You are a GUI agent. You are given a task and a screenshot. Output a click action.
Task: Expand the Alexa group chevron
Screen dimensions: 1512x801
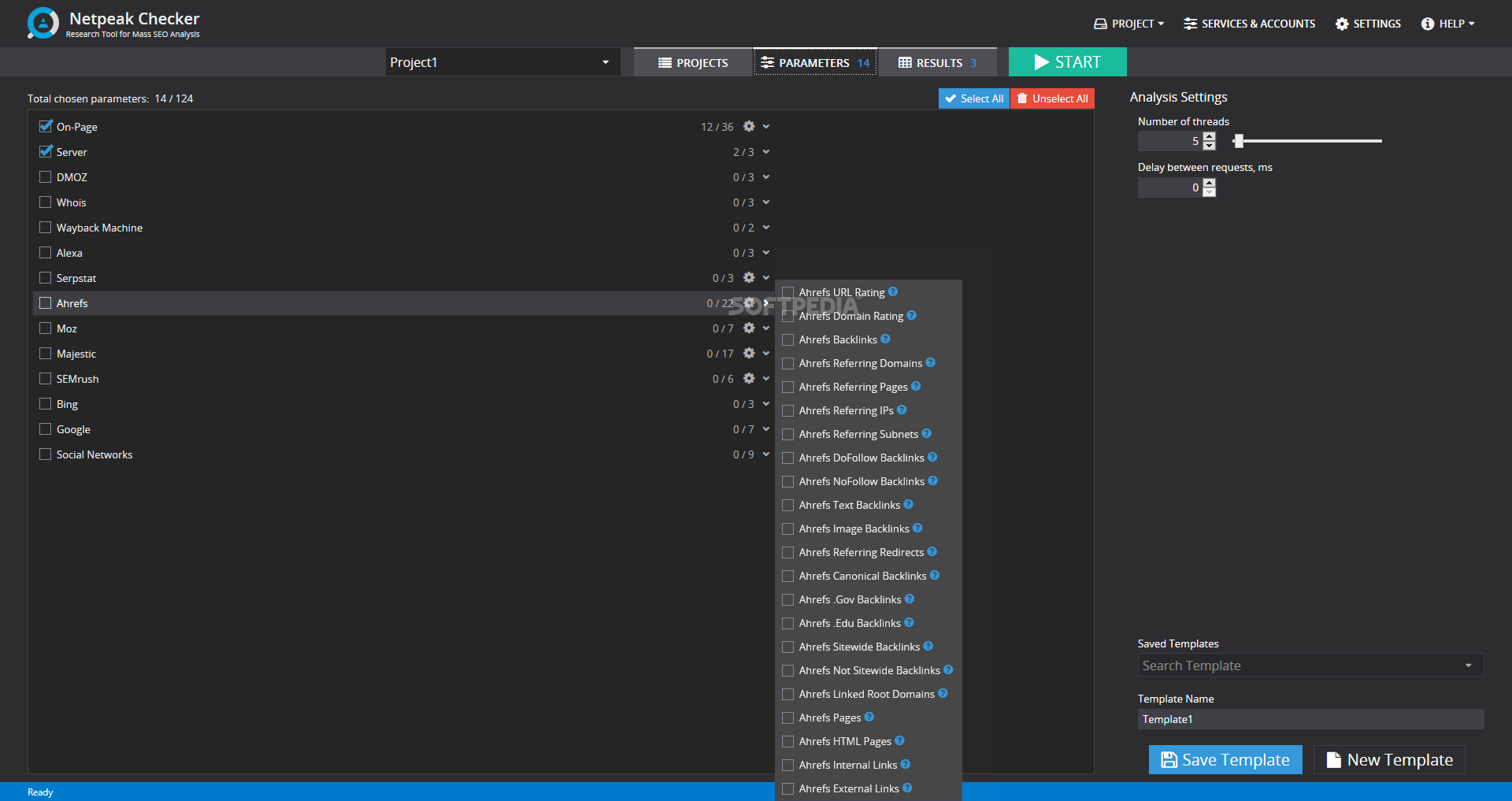click(765, 252)
